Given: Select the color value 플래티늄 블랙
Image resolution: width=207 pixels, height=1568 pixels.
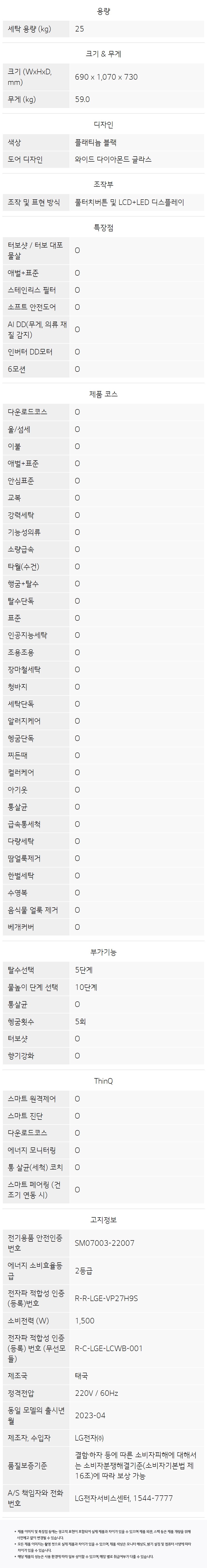Looking at the screenshot, I should (x=96, y=142).
